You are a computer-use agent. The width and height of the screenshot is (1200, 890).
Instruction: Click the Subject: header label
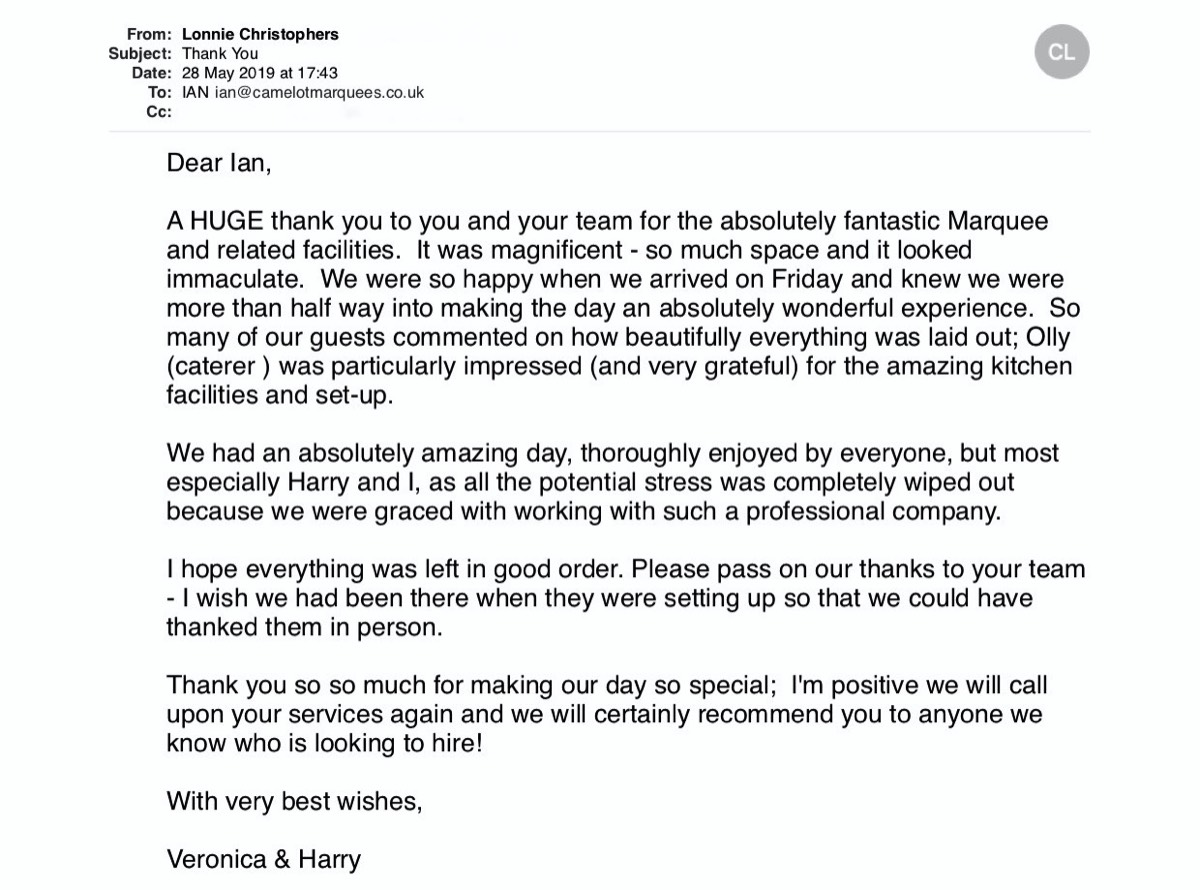tap(140, 54)
